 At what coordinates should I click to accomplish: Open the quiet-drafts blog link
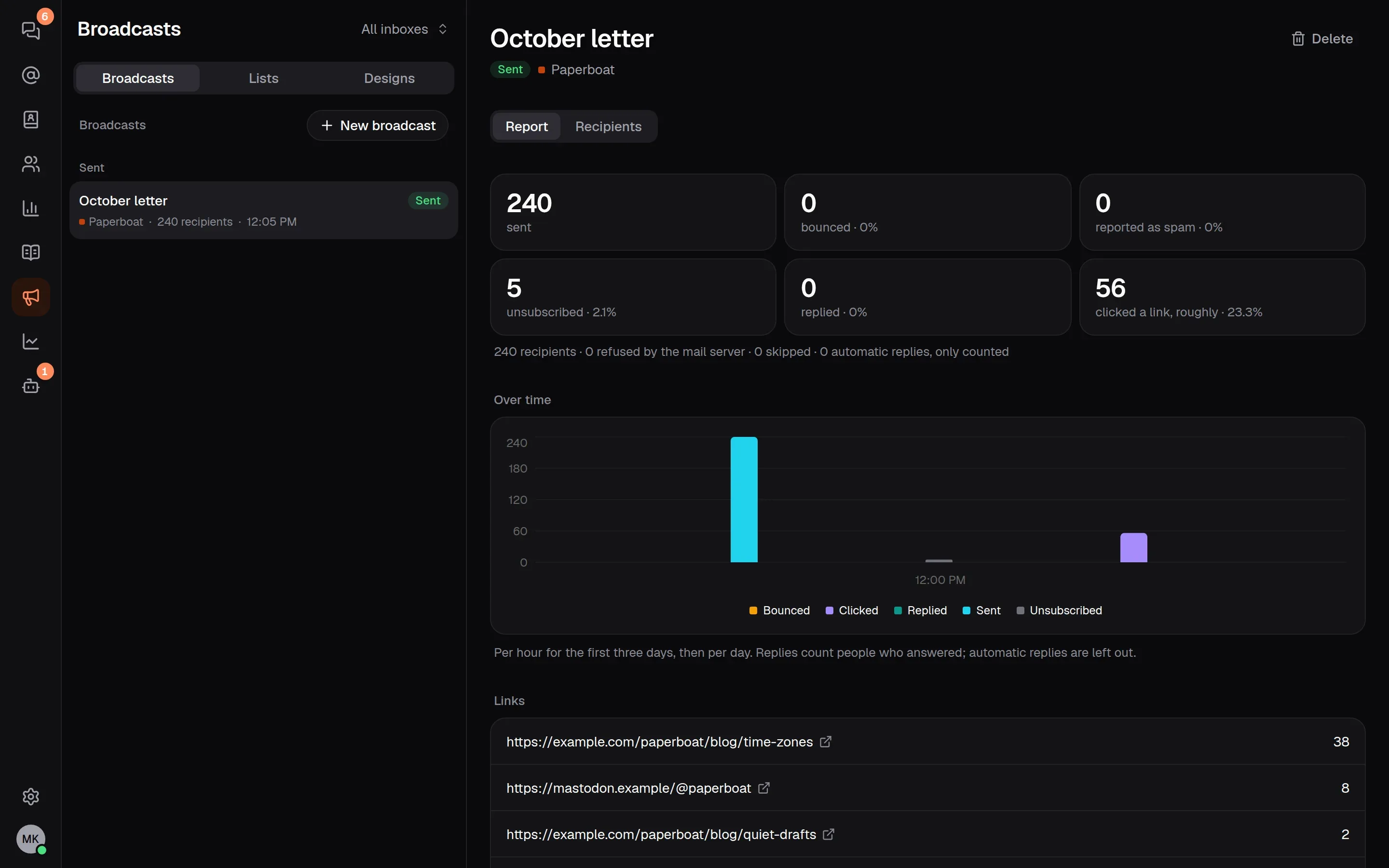661,834
